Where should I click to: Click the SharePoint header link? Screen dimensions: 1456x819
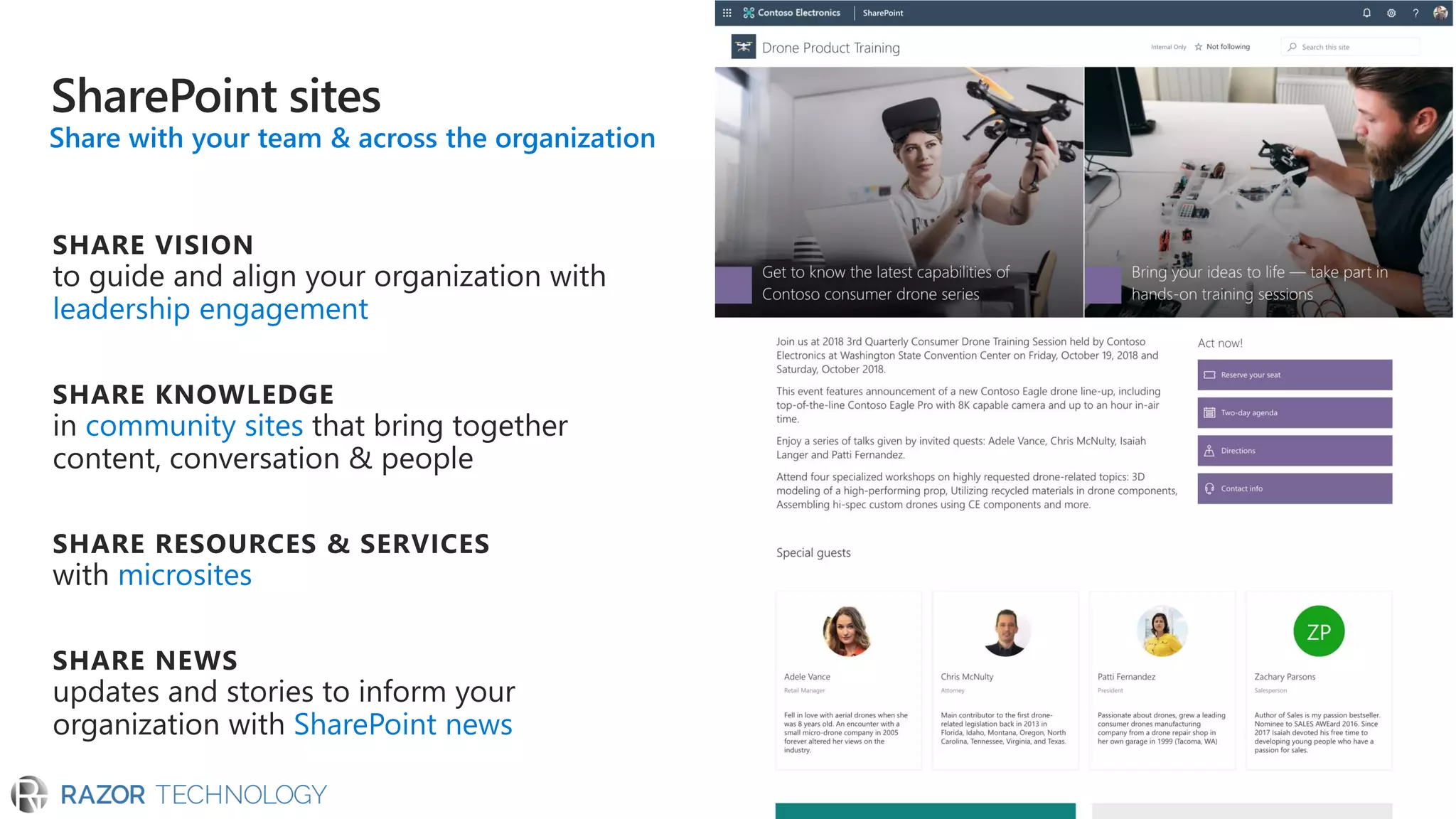(x=883, y=13)
